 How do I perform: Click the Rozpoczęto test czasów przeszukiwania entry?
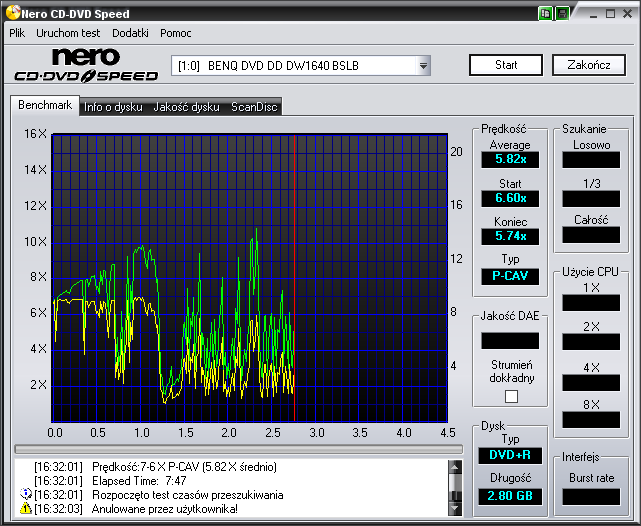click(188, 495)
